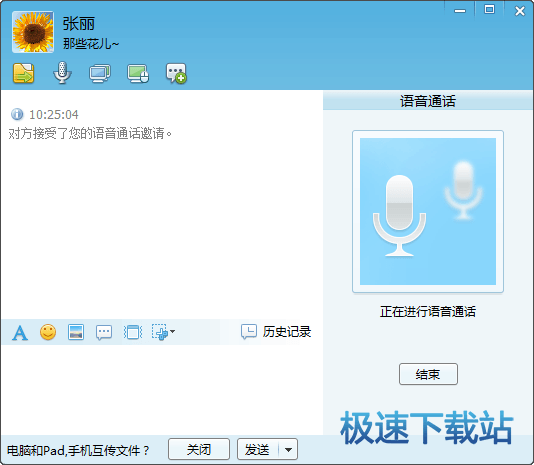Start voice call with microphone icon
The width and height of the screenshot is (534, 465).
pos(62,73)
